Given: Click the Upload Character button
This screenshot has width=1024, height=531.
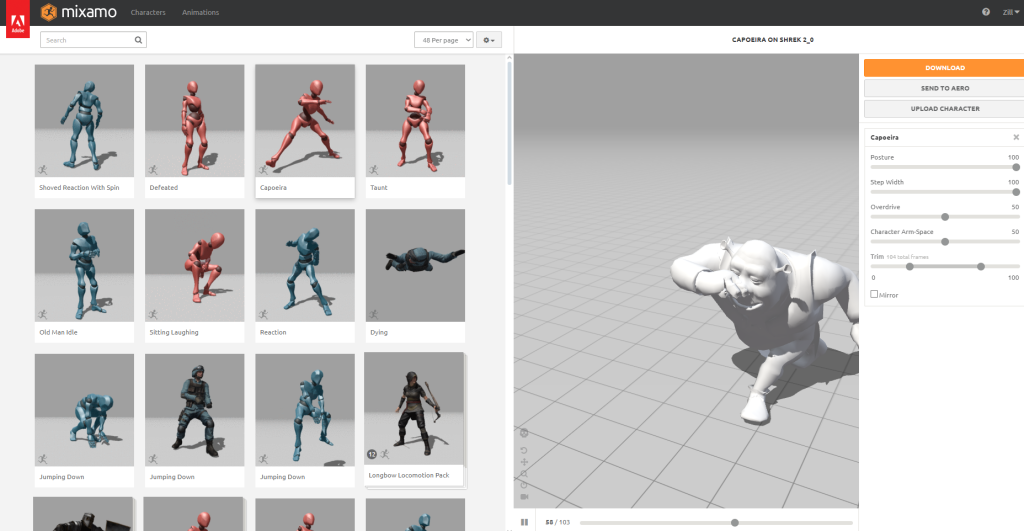Looking at the screenshot, I should [x=944, y=108].
